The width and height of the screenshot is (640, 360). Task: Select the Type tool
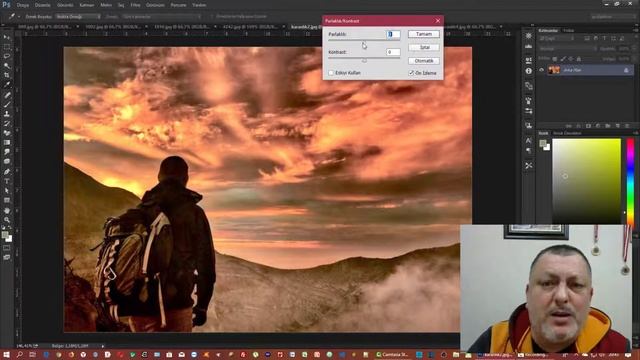(7, 181)
